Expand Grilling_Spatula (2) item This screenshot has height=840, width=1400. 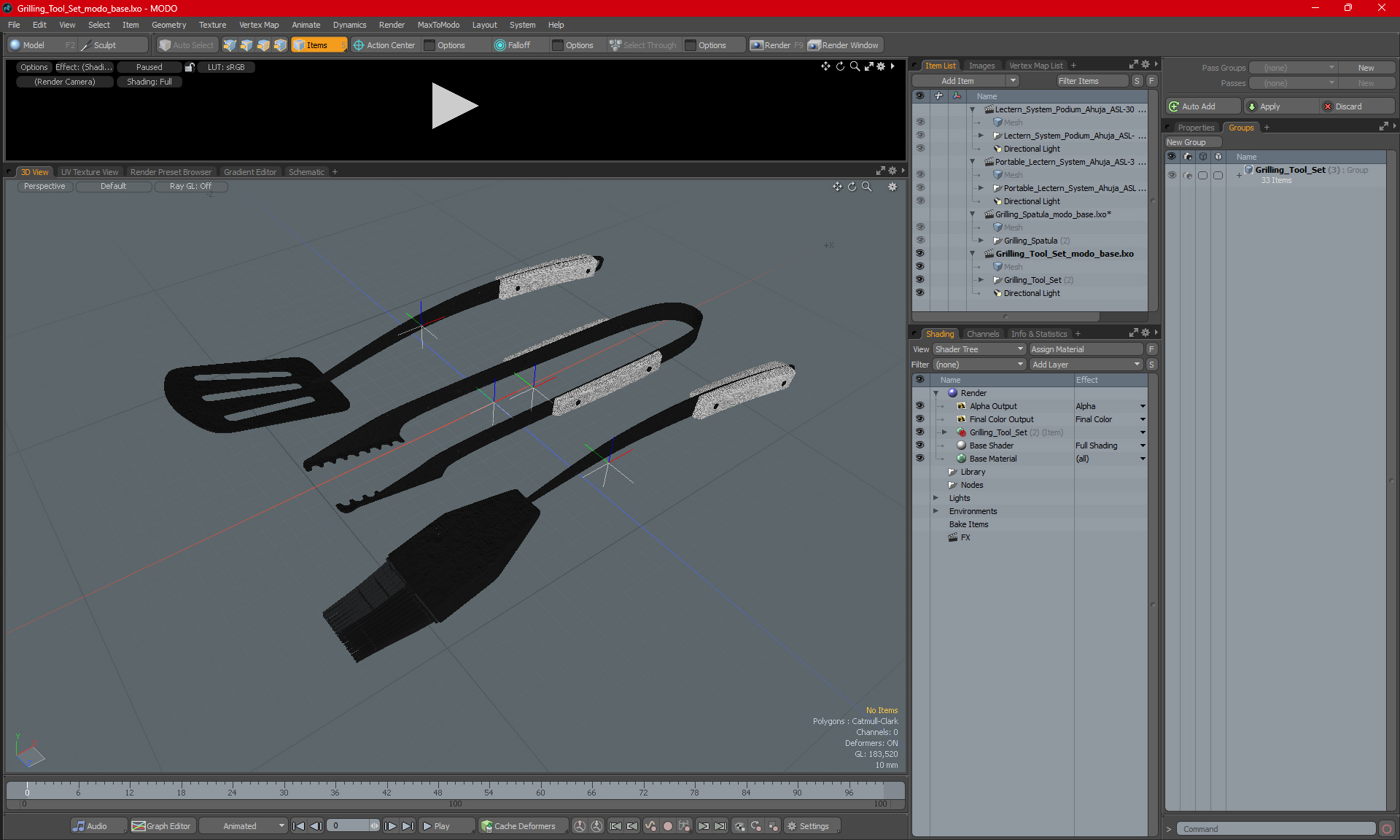[981, 240]
